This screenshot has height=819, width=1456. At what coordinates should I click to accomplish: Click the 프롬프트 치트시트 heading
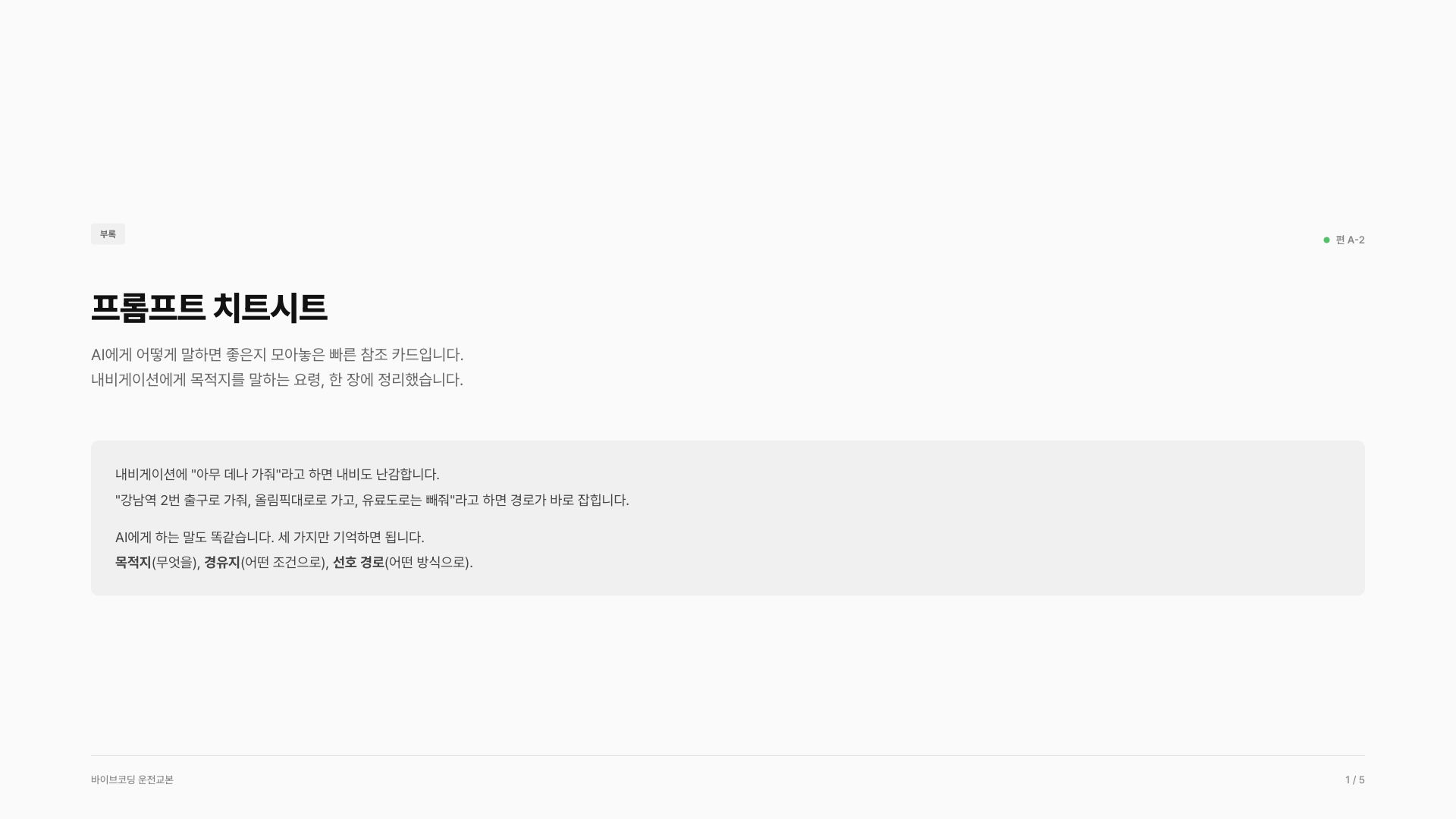coord(209,308)
